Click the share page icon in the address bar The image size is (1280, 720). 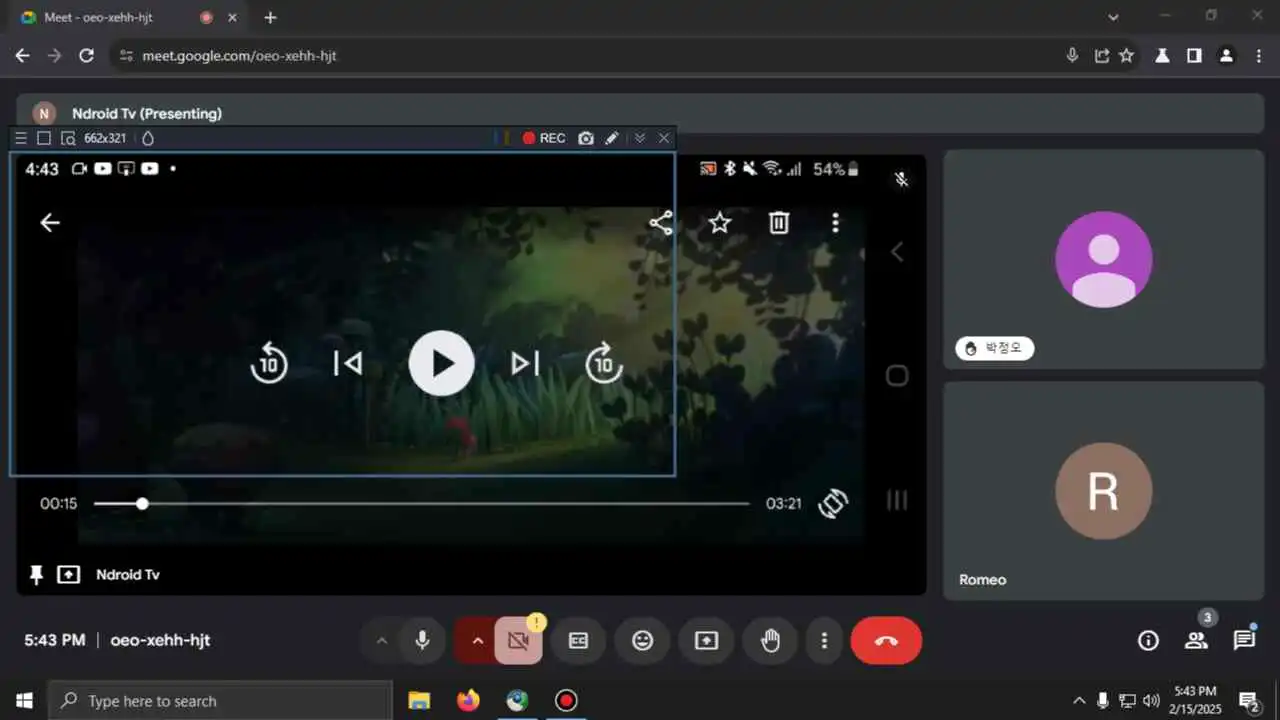point(1101,56)
